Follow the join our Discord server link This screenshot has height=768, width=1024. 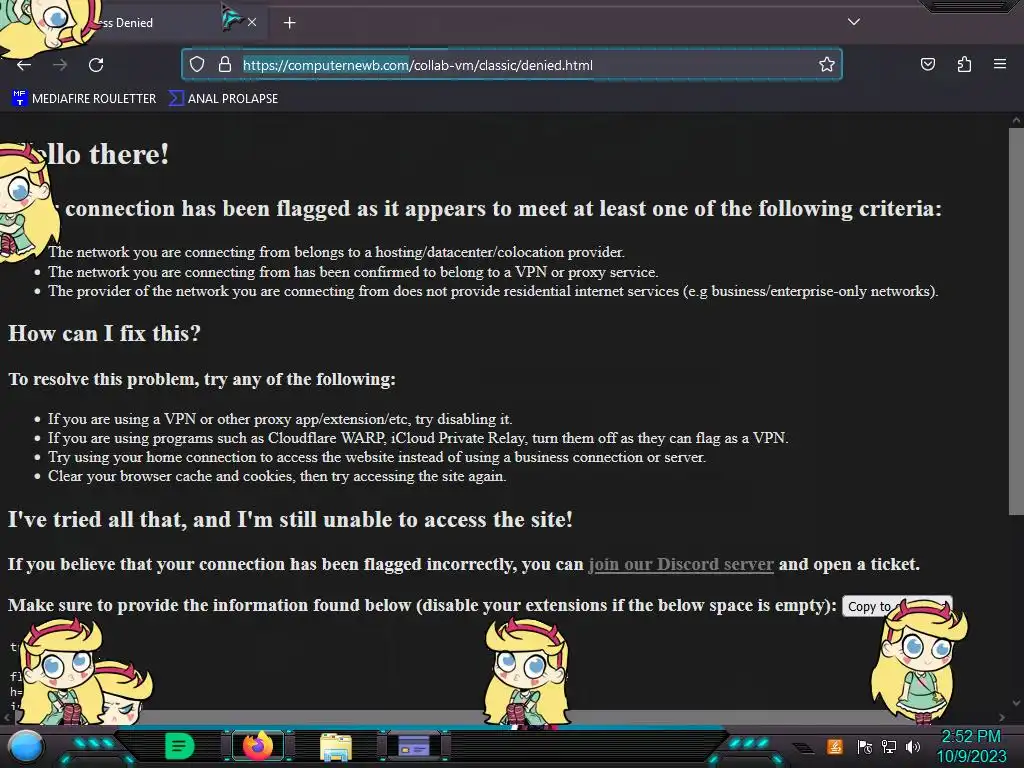[680, 564]
